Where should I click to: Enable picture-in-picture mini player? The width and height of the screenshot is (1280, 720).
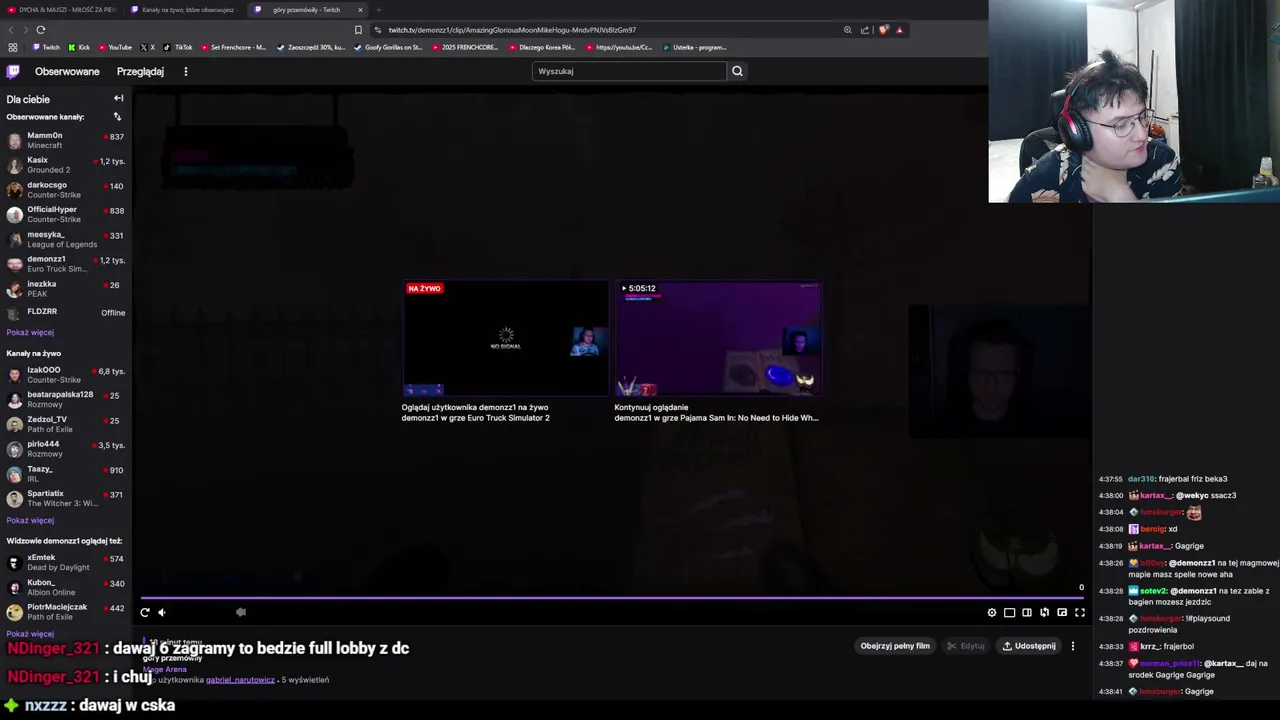1062,613
